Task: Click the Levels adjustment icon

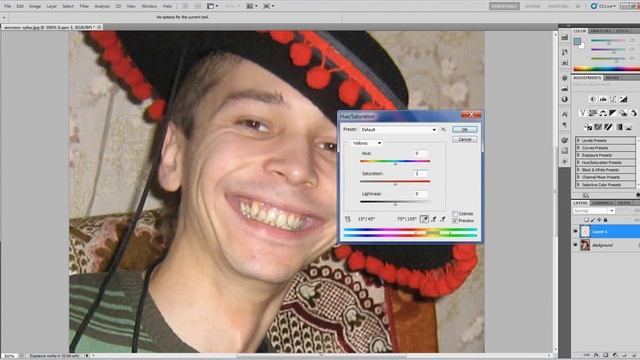Action: [603, 99]
